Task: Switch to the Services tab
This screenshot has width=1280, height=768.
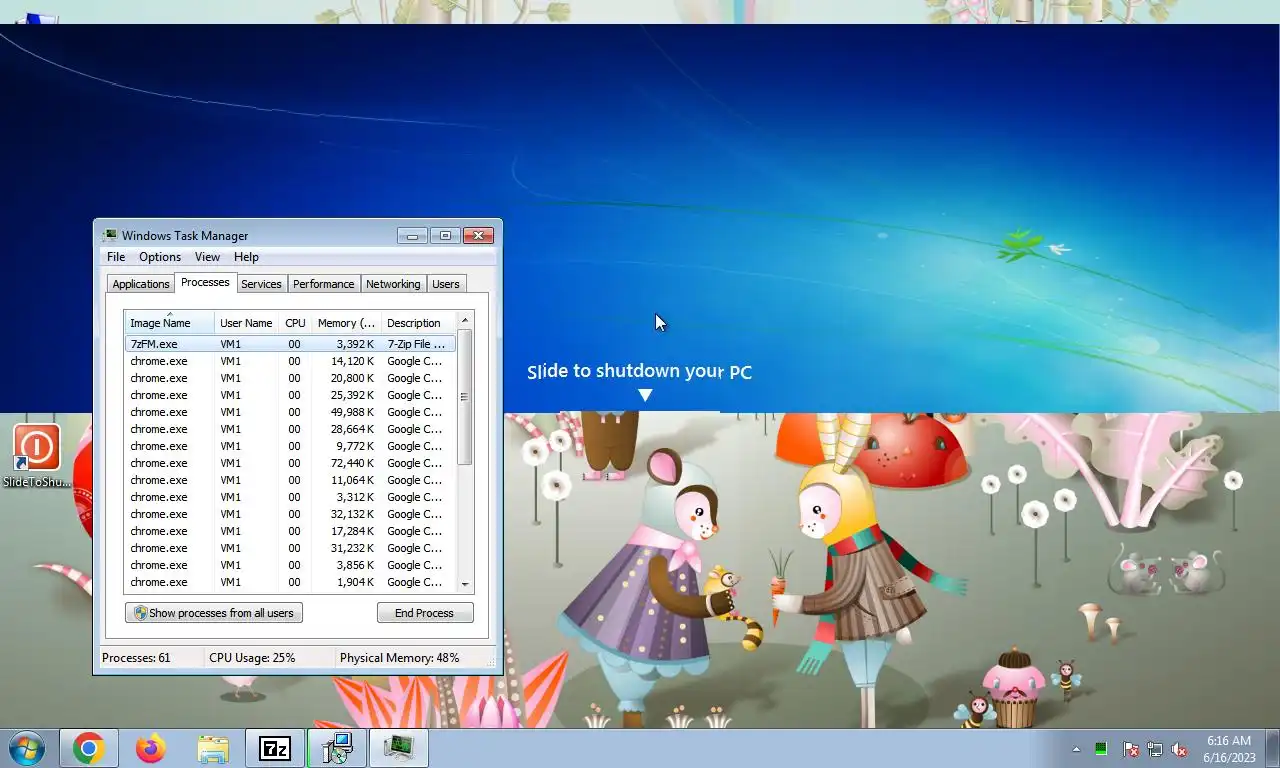Action: (261, 284)
